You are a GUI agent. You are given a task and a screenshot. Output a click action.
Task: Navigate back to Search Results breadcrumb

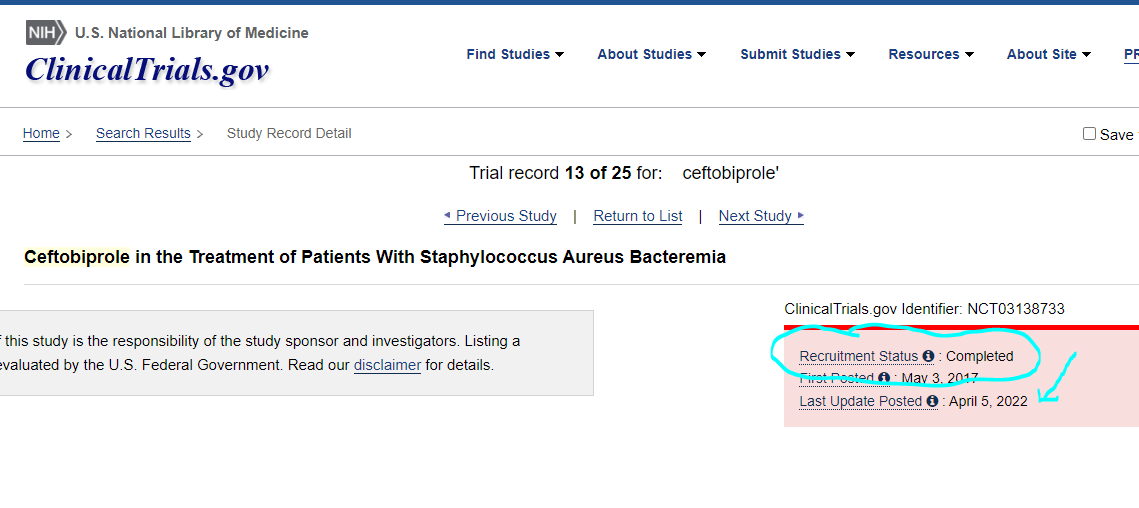[x=143, y=133]
